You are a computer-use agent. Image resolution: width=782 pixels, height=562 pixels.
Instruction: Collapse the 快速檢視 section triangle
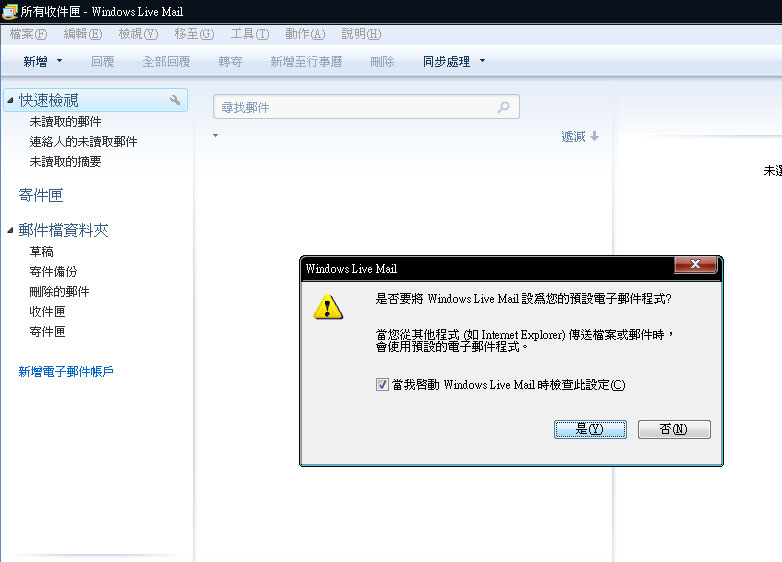(x=10, y=101)
